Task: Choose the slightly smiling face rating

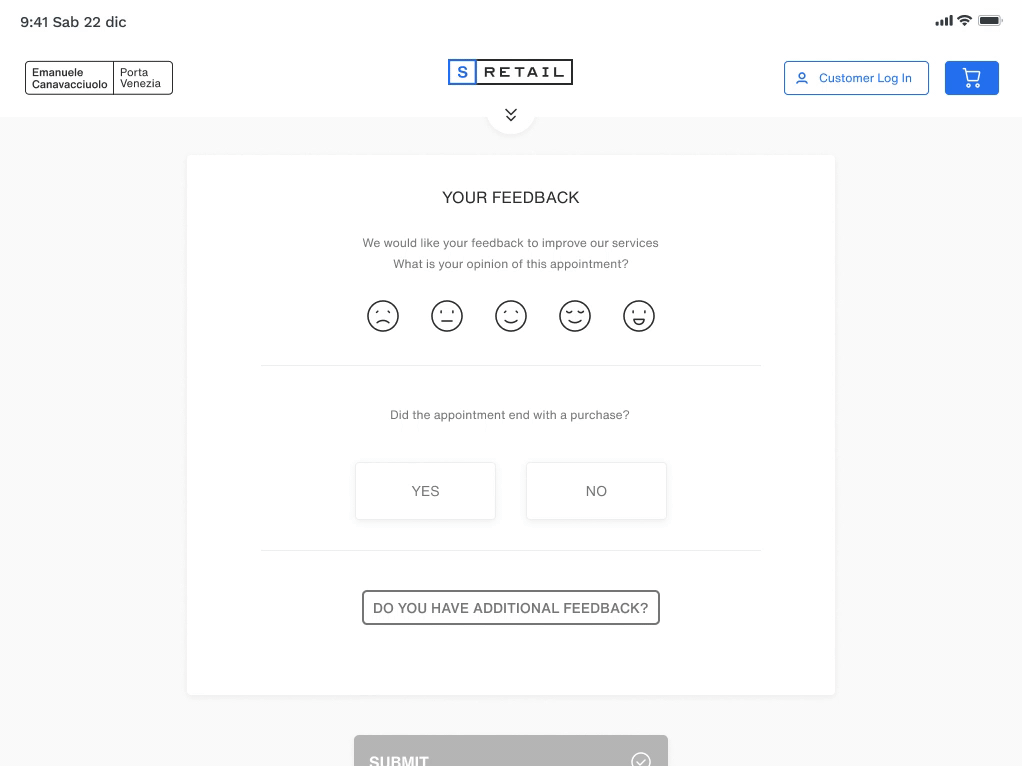Action: tap(511, 316)
